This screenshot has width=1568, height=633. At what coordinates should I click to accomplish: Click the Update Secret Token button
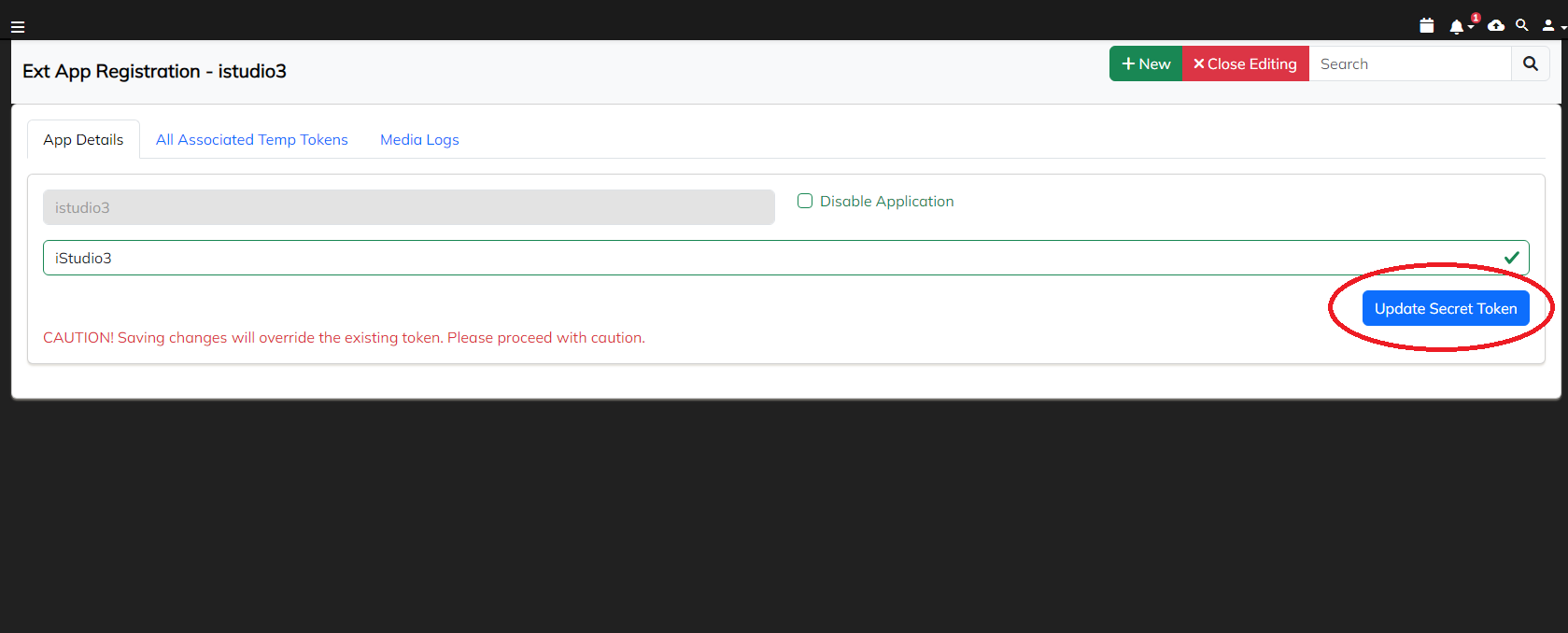1445,309
